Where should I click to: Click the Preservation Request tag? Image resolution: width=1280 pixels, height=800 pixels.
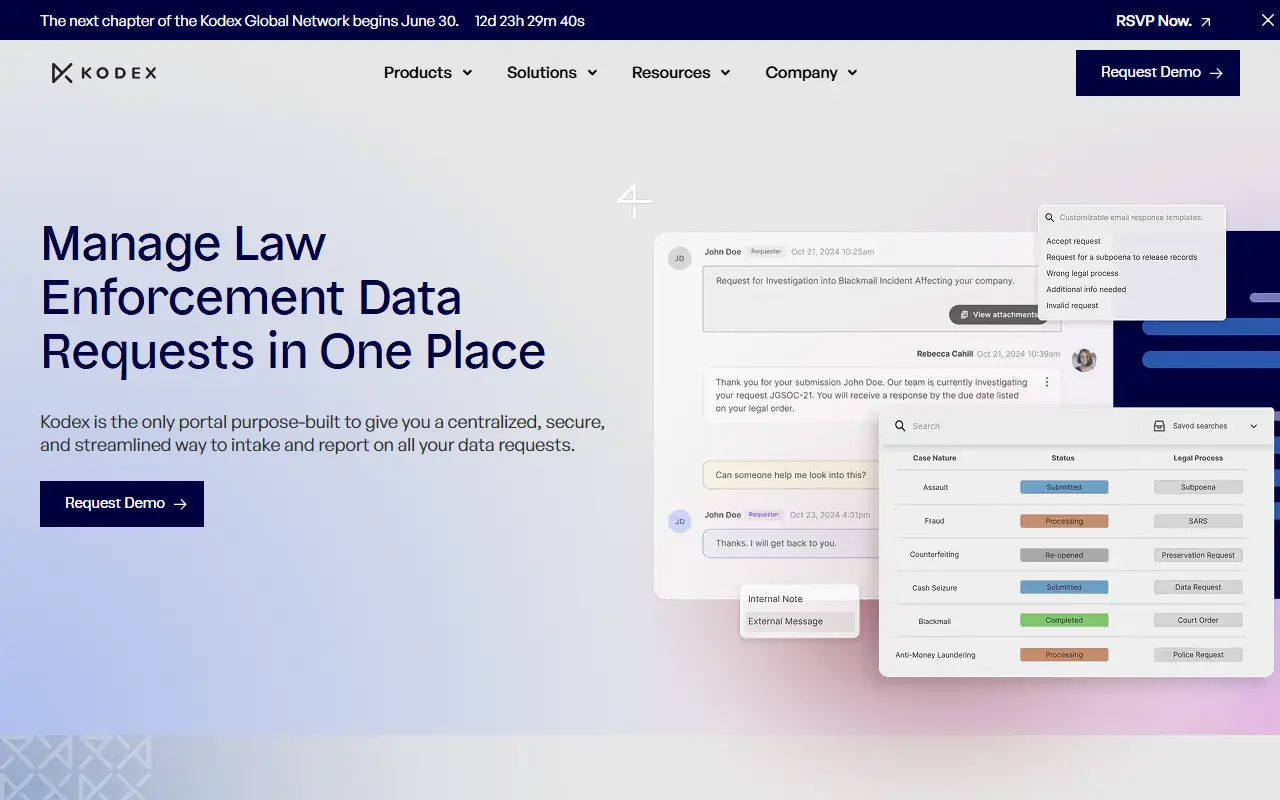coord(1198,555)
